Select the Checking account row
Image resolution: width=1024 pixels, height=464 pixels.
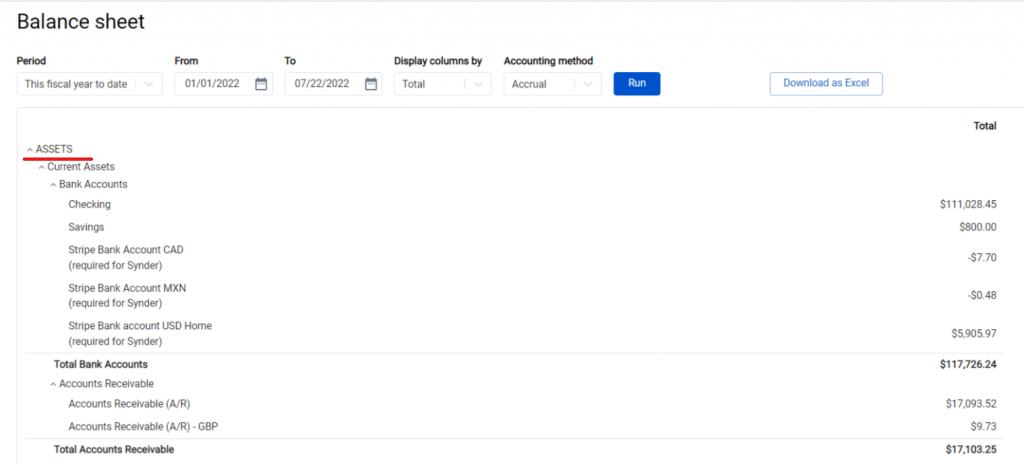click(x=511, y=205)
